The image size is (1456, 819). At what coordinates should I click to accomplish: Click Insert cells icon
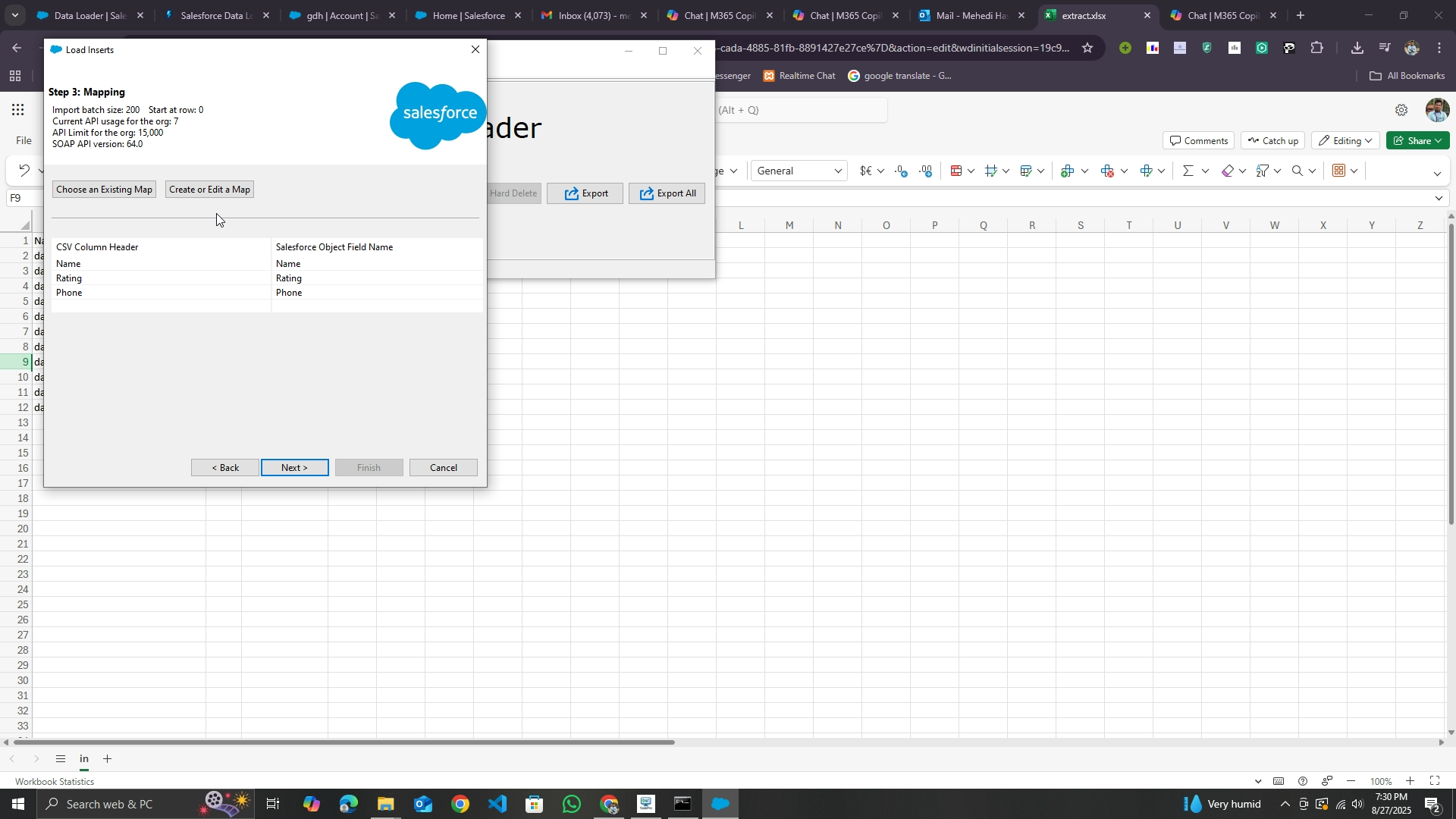(x=1068, y=171)
